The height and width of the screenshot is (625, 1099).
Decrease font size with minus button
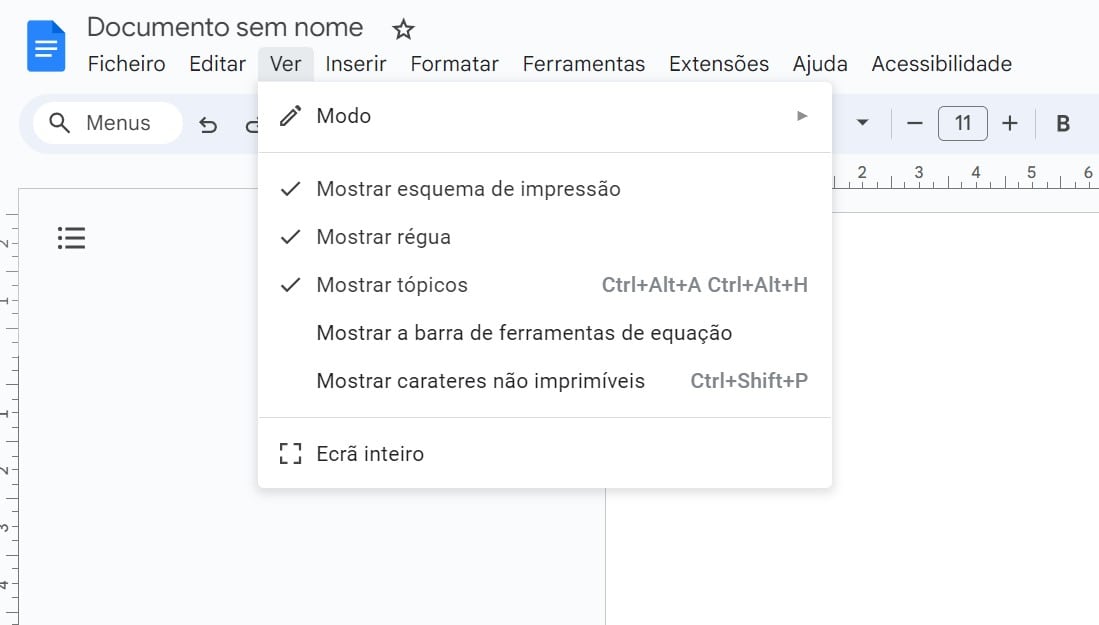pos(914,123)
